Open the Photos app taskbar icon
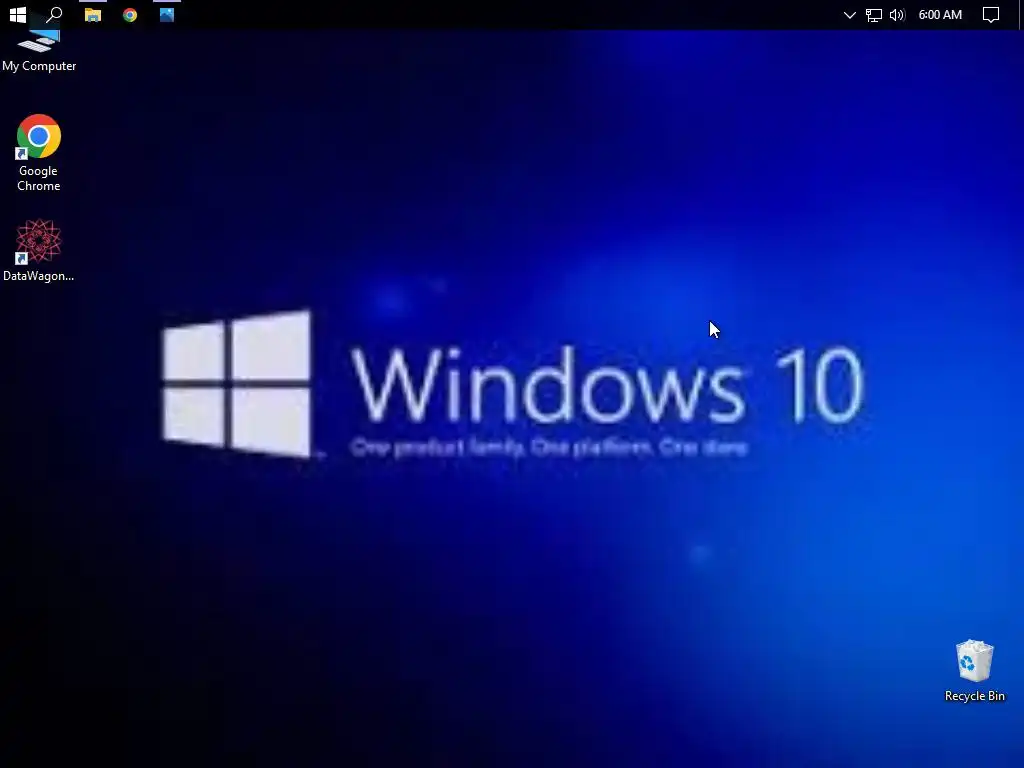The width and height of the screenshot is (1024, 768). (x=167, y=14)
